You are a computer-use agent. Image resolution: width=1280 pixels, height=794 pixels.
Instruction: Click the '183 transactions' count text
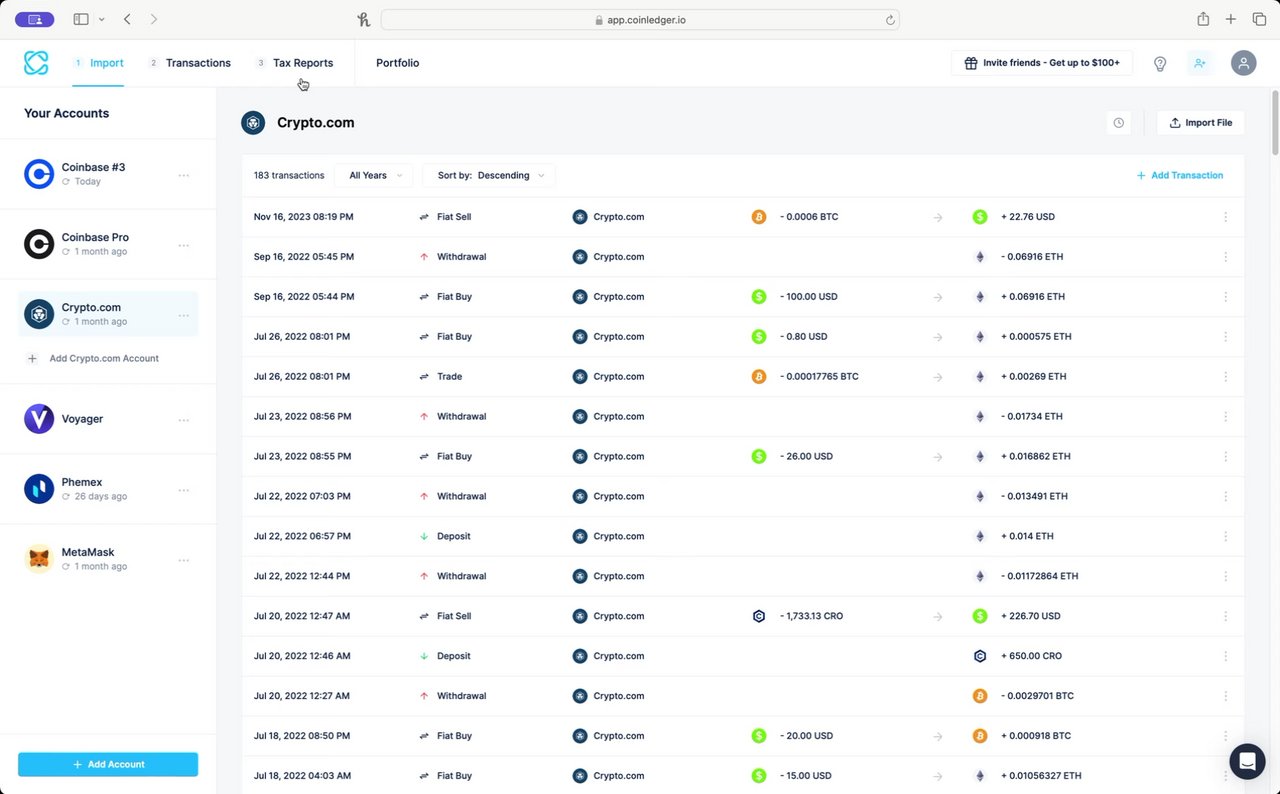pyautogui.click(x=289, y=175)
